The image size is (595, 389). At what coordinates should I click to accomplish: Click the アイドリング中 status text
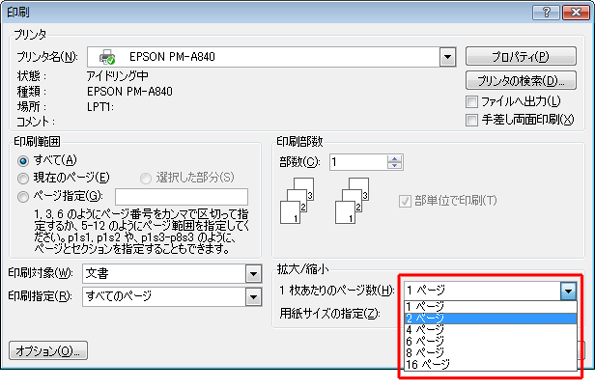pyautogui.click(x=118, y=76)
